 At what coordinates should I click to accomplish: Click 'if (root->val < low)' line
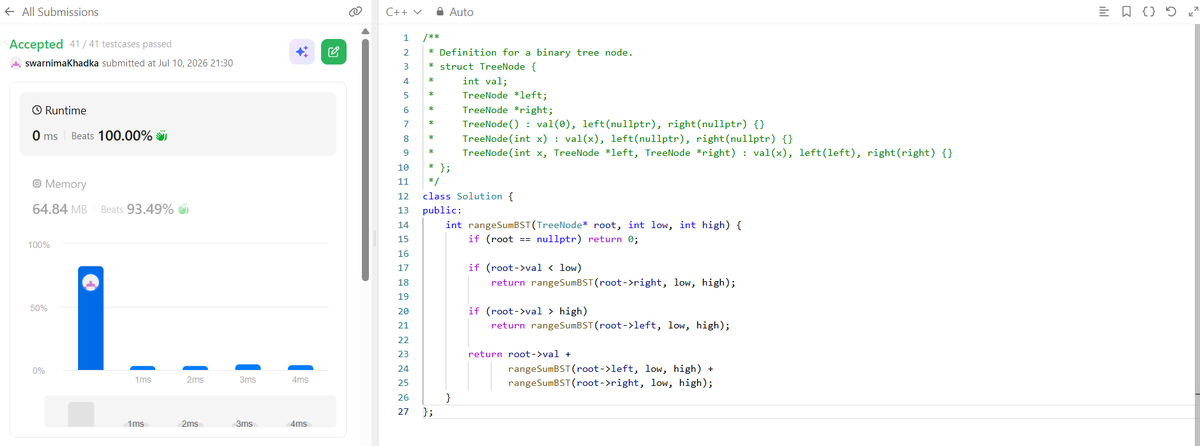tap(525, 268)
